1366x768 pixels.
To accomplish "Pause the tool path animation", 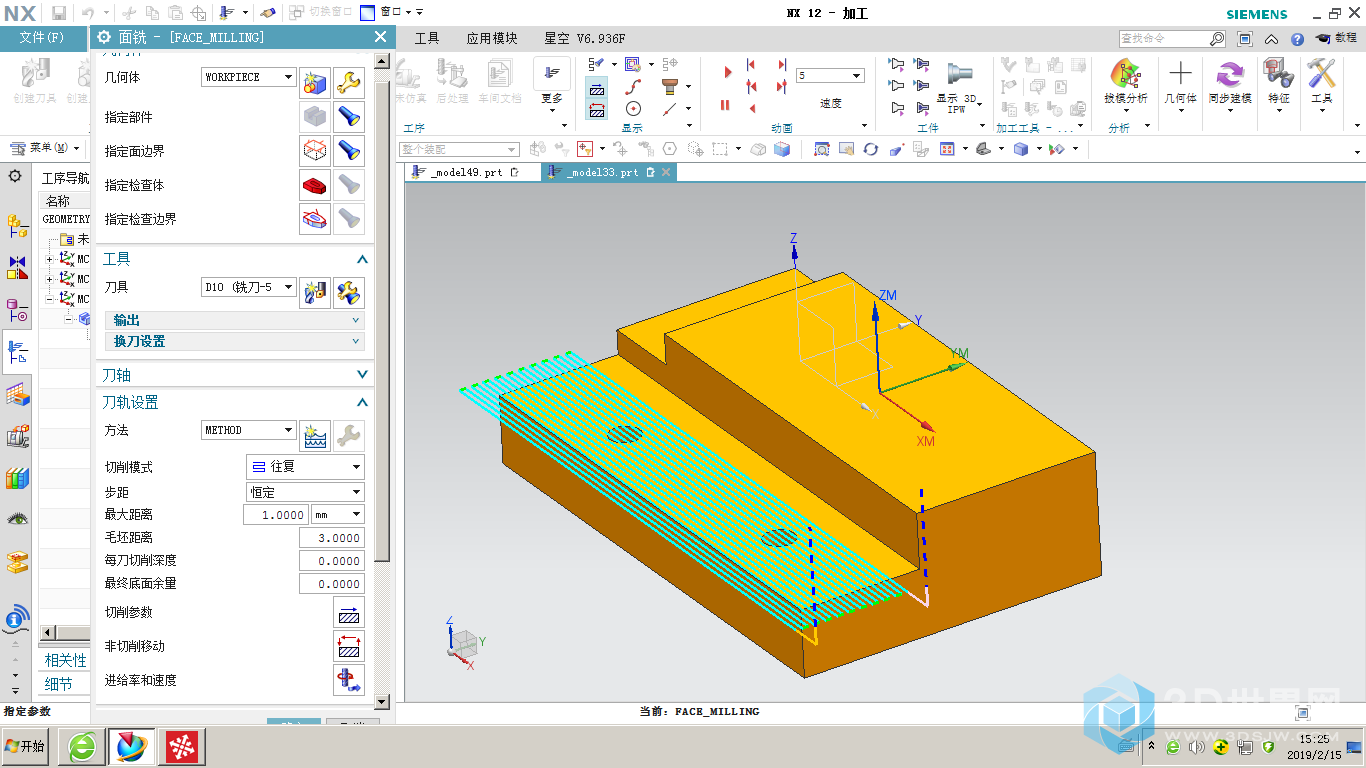I will 725,105.
